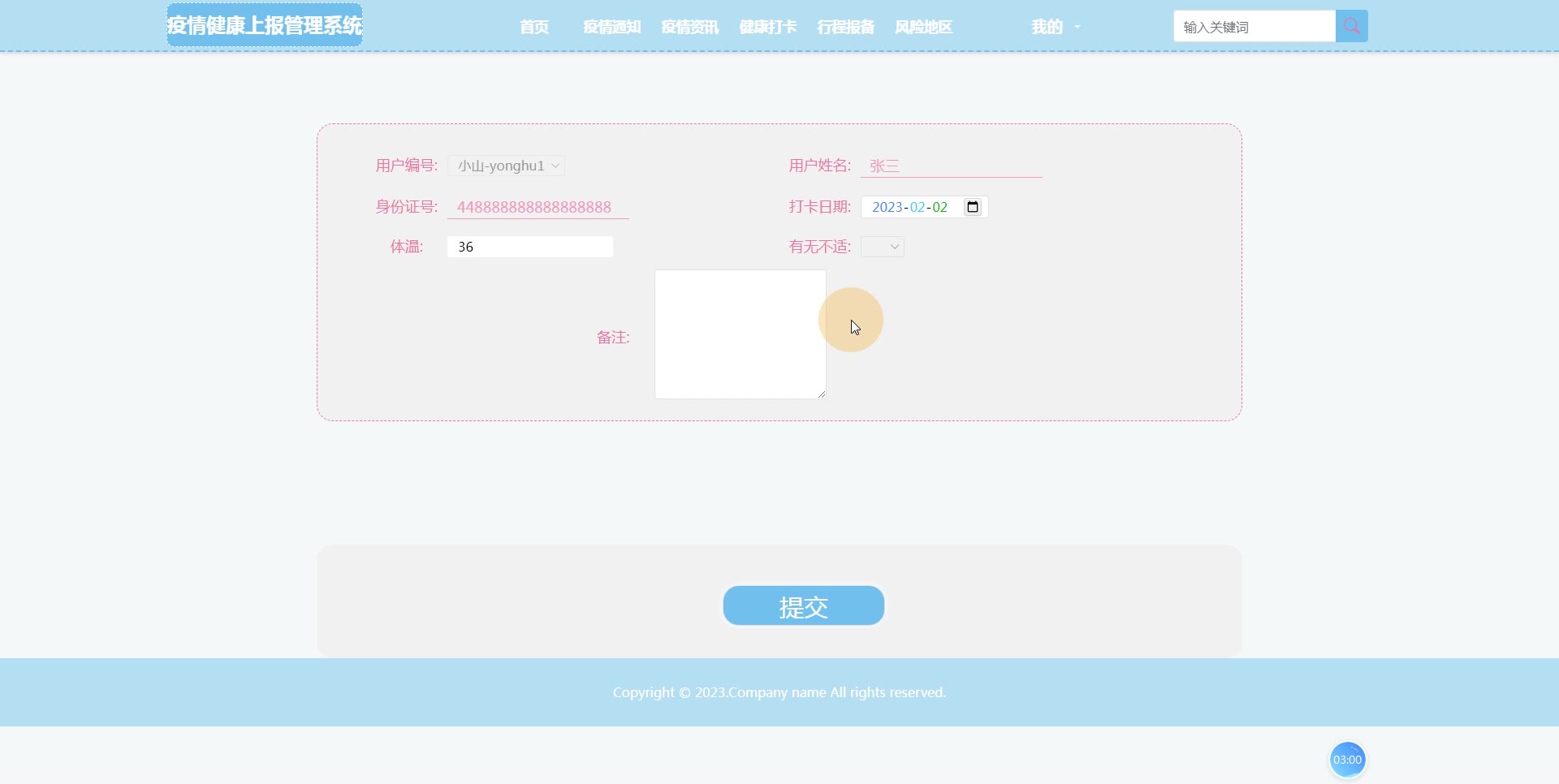
Task: Click the 用户姓名 input field
Action: tap(952, 166)
